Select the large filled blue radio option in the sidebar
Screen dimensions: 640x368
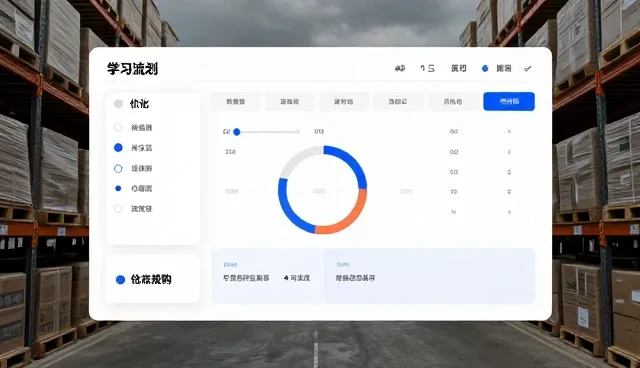click(118, 148)
